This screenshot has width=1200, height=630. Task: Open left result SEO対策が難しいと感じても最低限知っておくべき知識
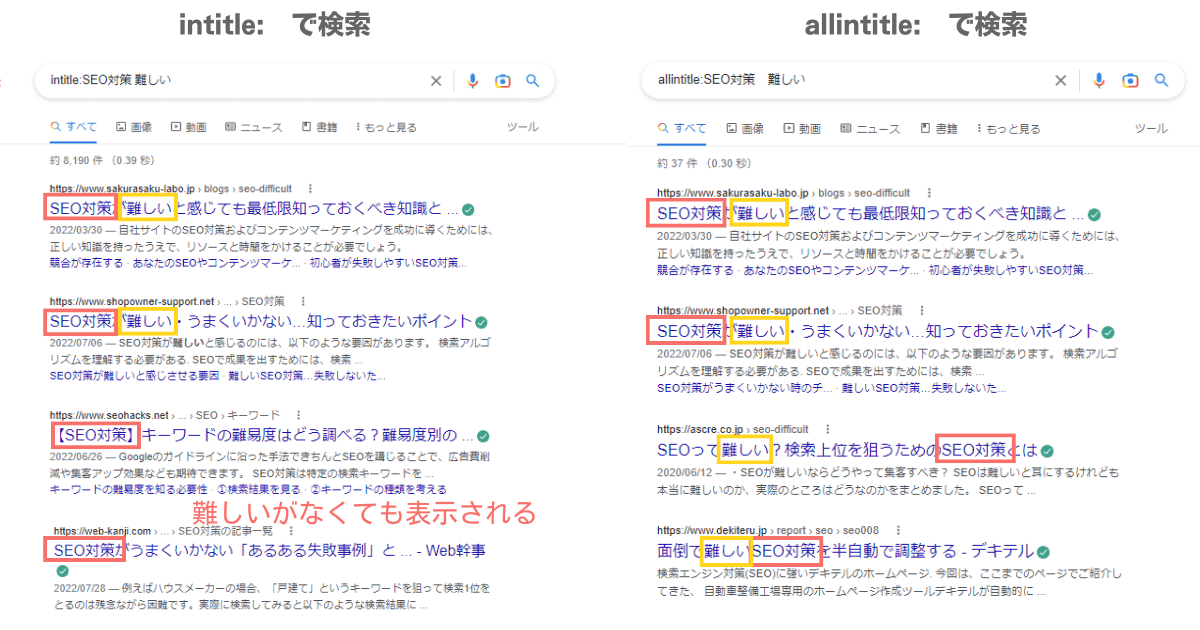254,209
